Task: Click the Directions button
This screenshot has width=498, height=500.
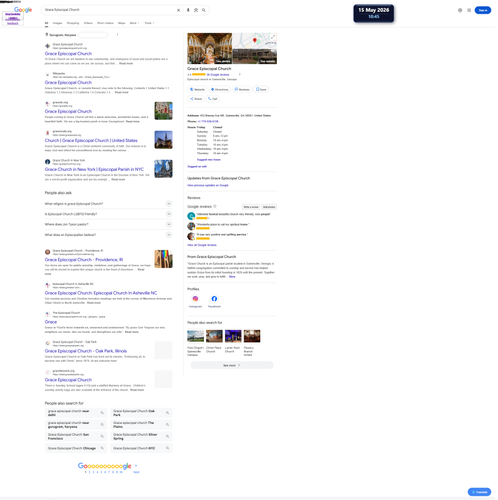Action: coord(220,89)
